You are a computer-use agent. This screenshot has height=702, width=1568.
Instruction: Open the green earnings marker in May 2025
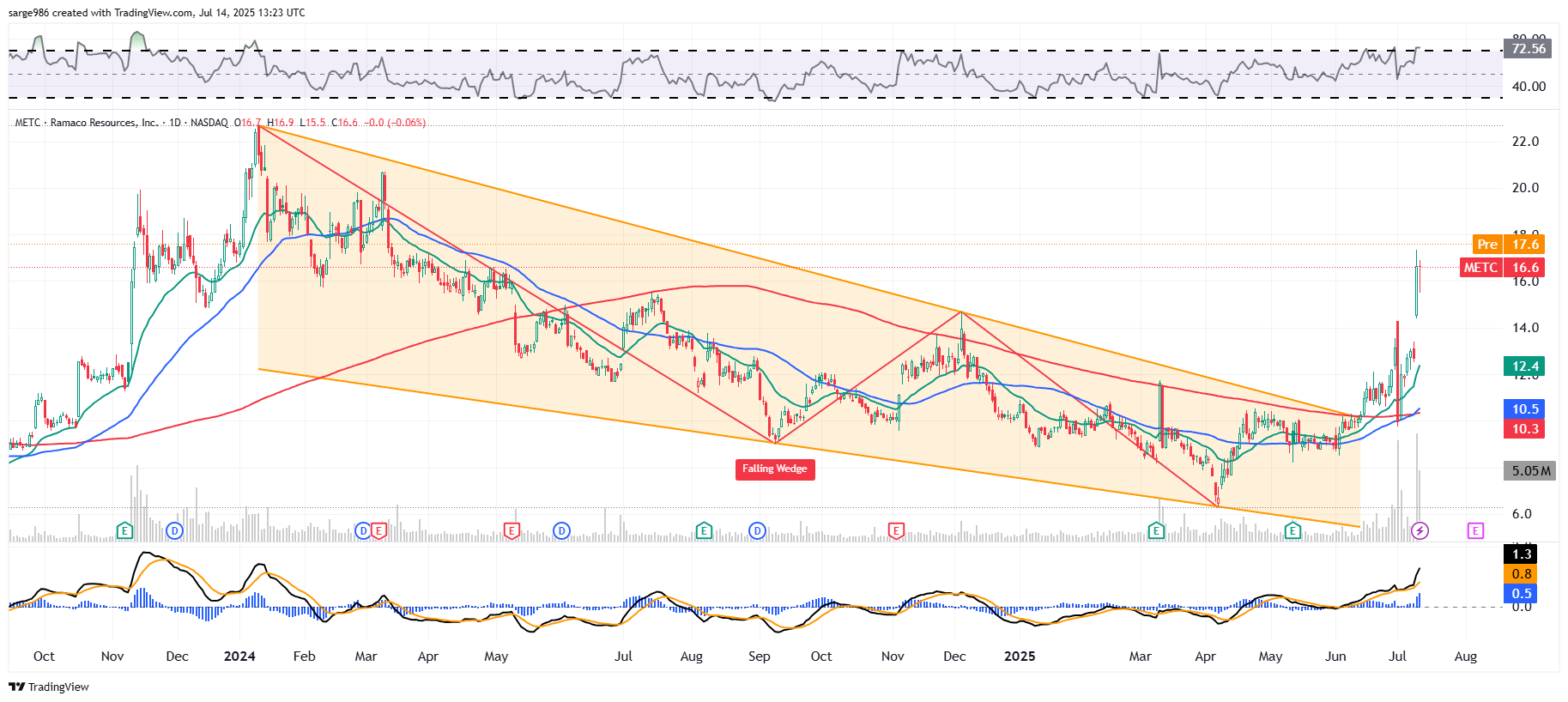coord(1293,530)
